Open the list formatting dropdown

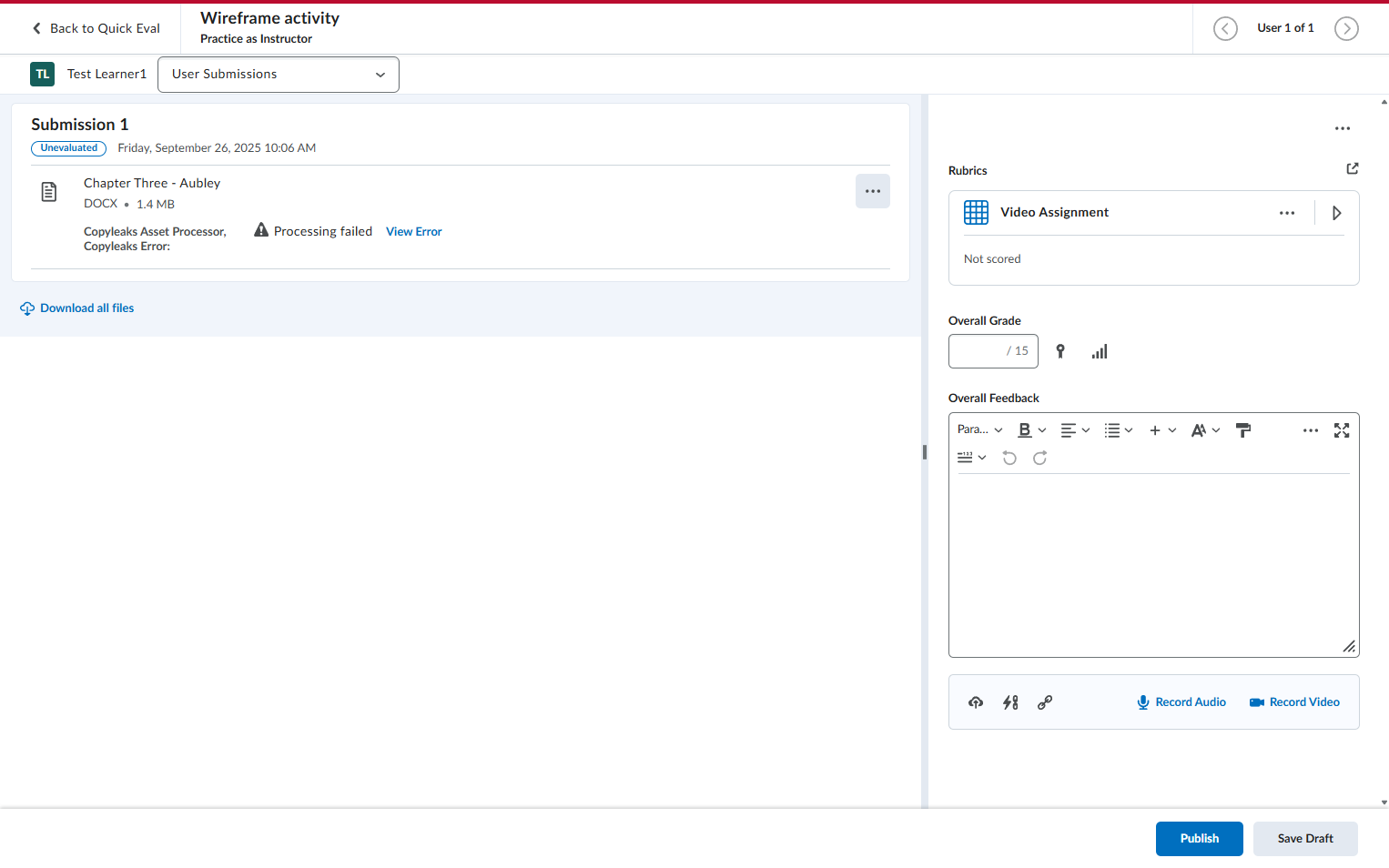coord(1119,430)
